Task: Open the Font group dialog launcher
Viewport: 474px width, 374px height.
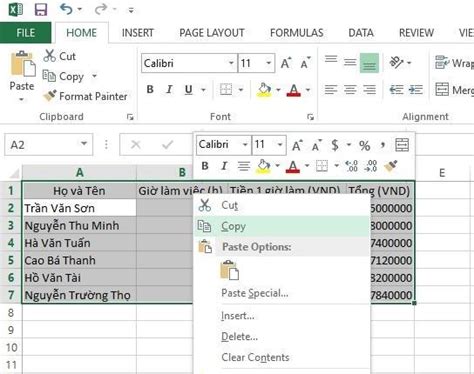Action: [310, 117]
